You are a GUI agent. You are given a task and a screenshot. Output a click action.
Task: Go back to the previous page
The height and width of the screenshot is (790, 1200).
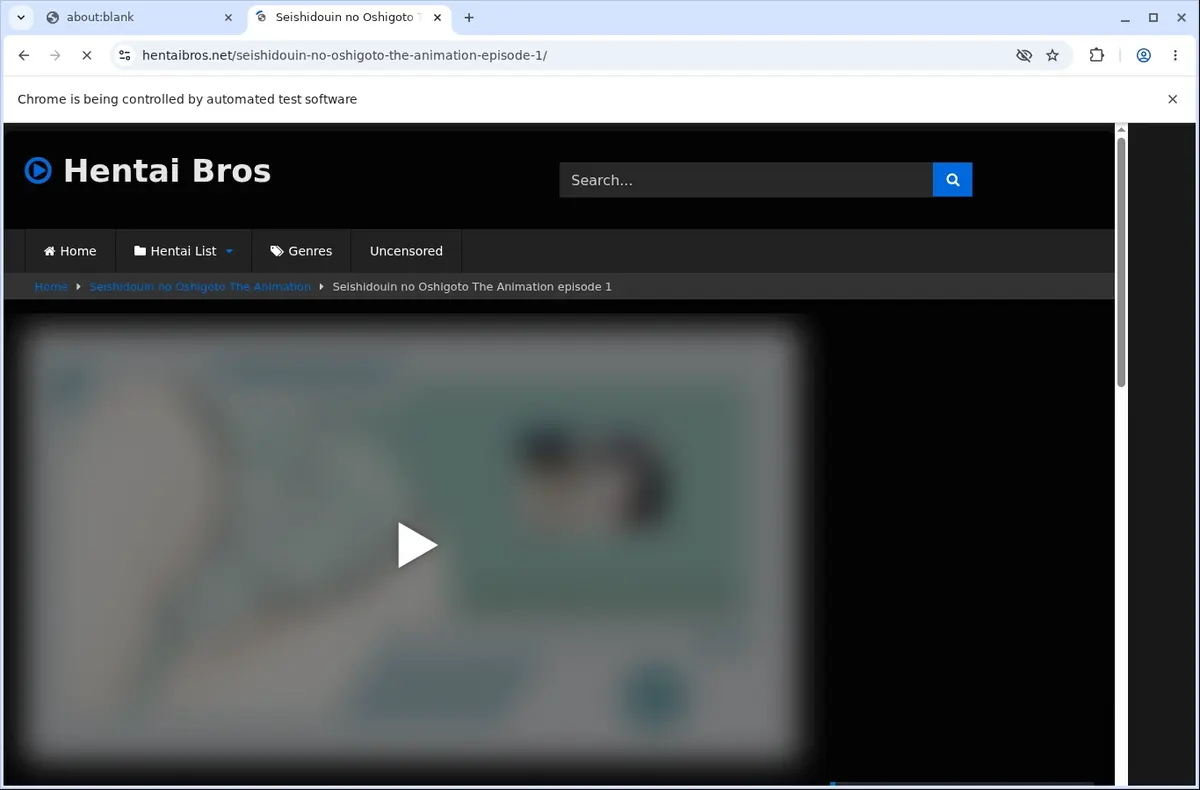24,55
